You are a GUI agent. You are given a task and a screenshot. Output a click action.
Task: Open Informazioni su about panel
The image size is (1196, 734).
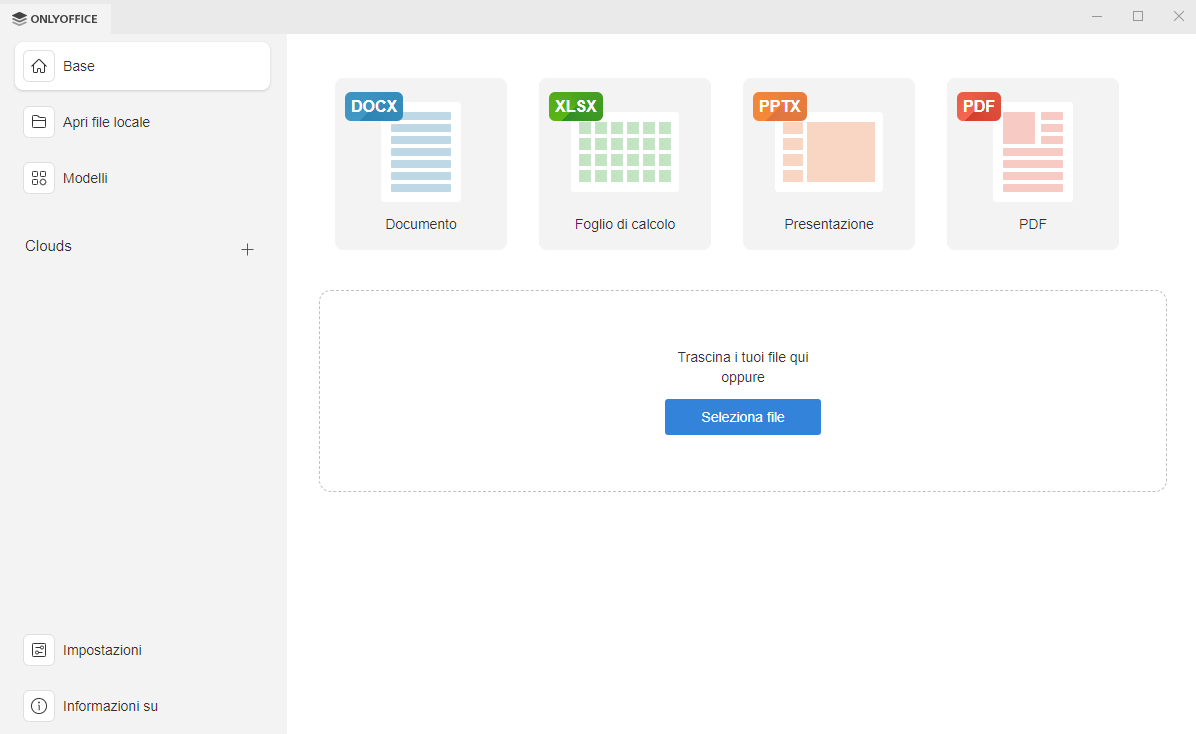click(x=109, y=705)
